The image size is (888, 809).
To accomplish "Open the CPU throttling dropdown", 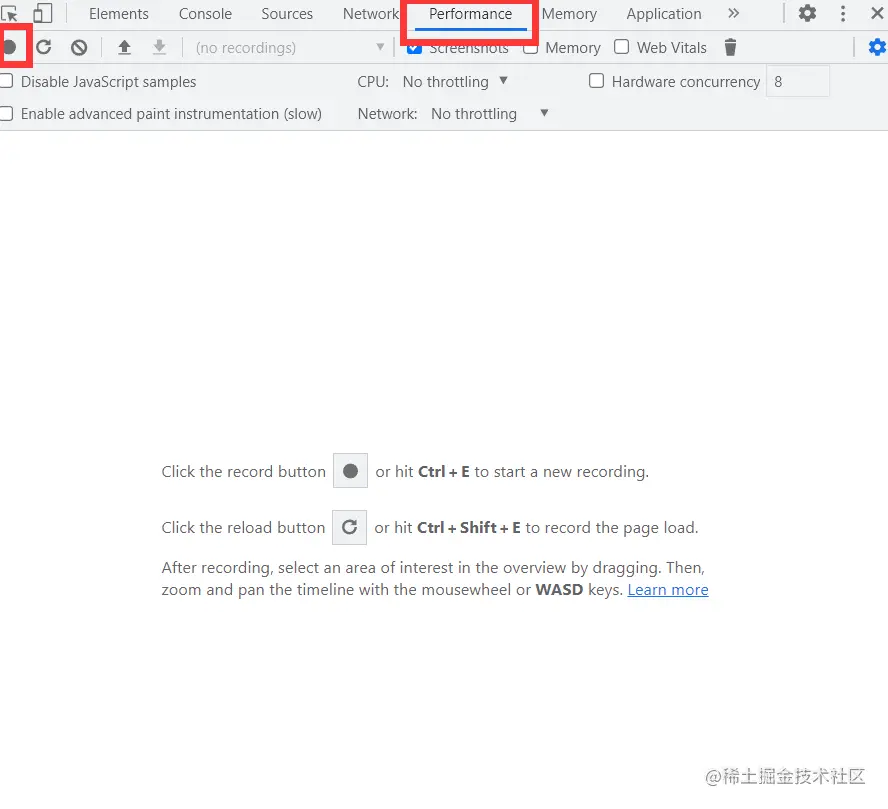I will [x=455, y=82].
